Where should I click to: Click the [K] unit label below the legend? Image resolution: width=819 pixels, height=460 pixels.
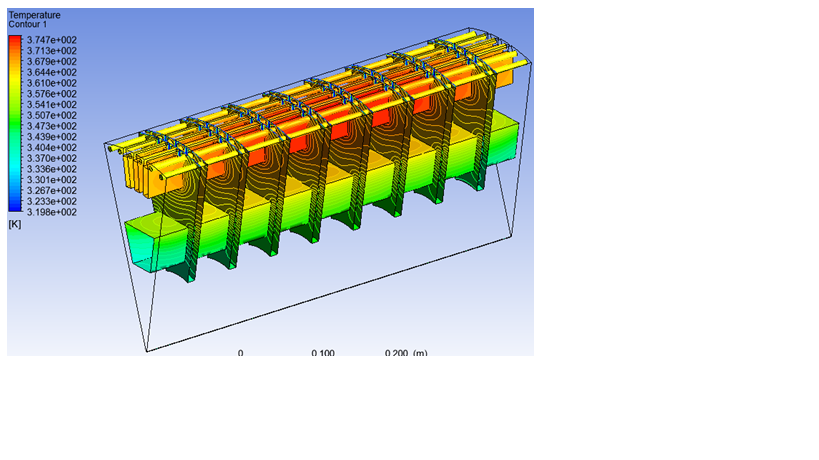tap(15, 224)
